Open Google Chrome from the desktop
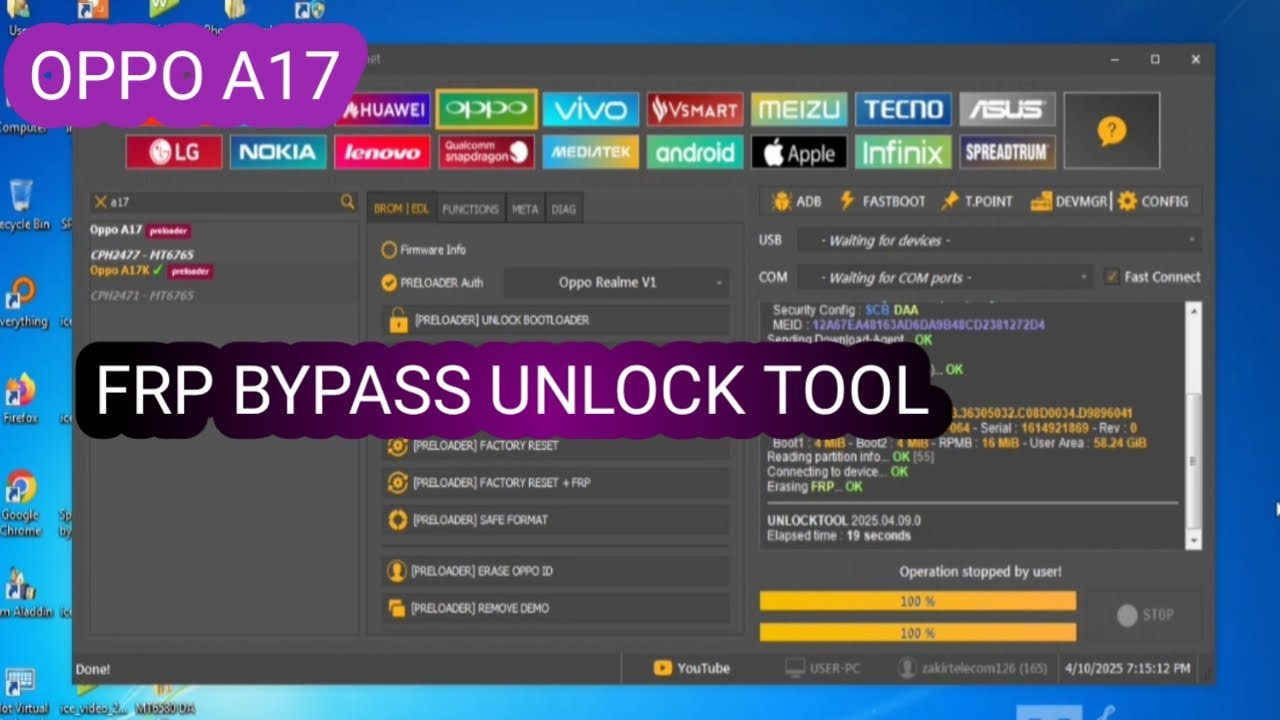 click(20, 502)
